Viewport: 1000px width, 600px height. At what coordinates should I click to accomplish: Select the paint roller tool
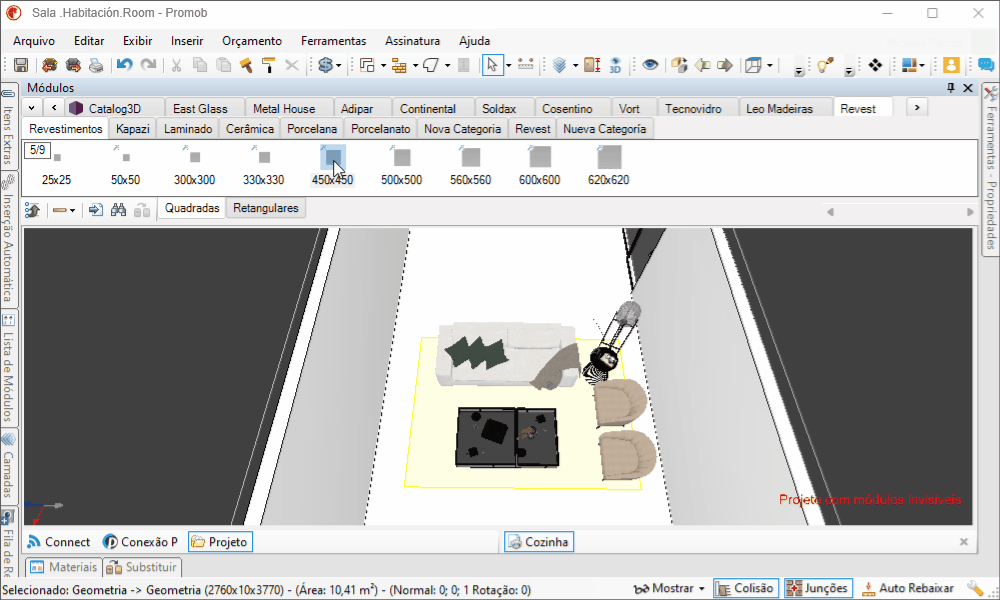268,65
